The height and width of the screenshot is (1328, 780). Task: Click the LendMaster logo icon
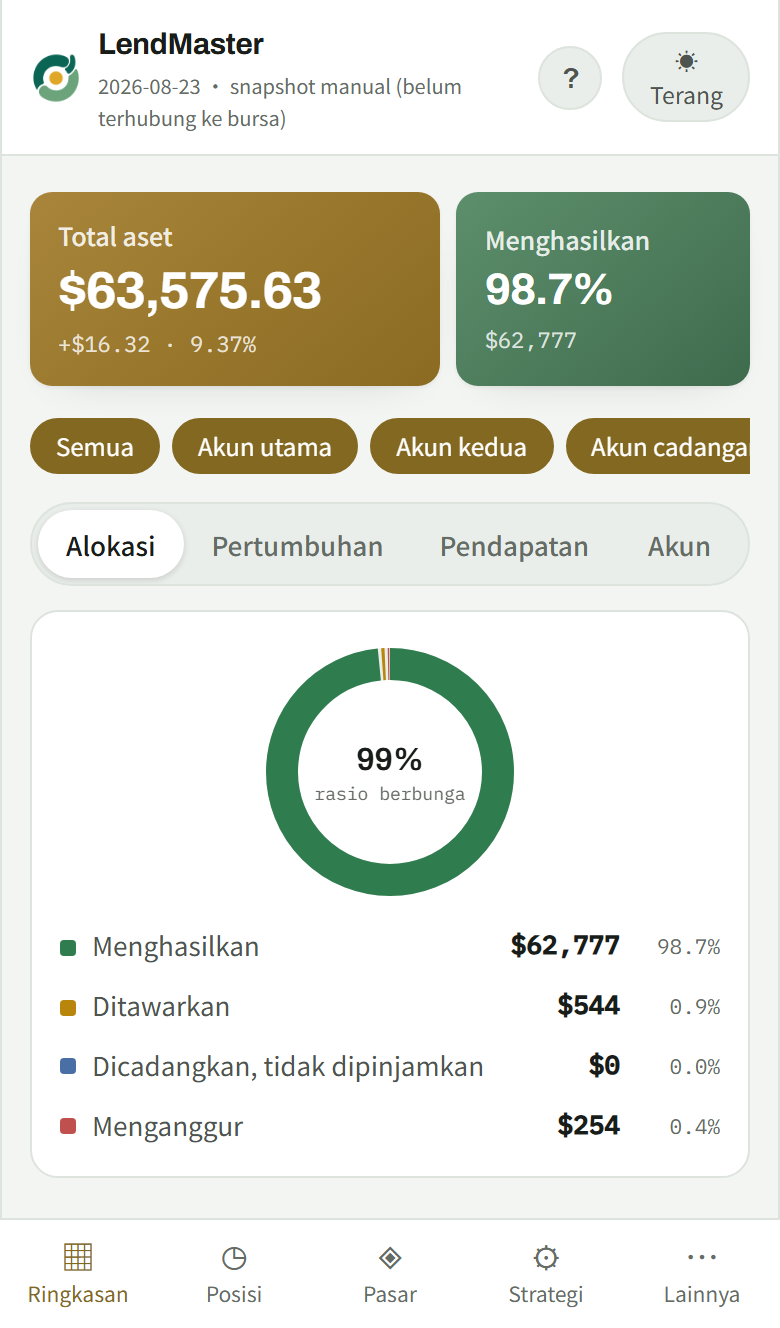[56, 77]
